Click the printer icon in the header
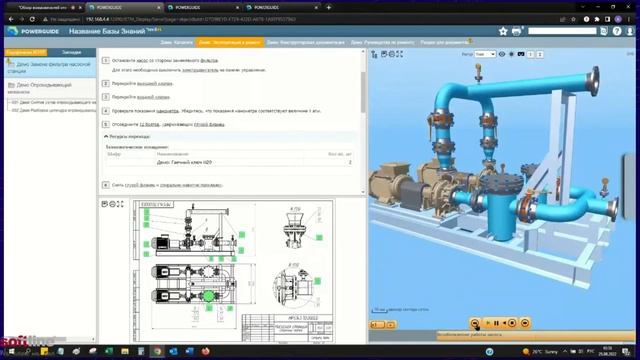 (x=516, y=31)
